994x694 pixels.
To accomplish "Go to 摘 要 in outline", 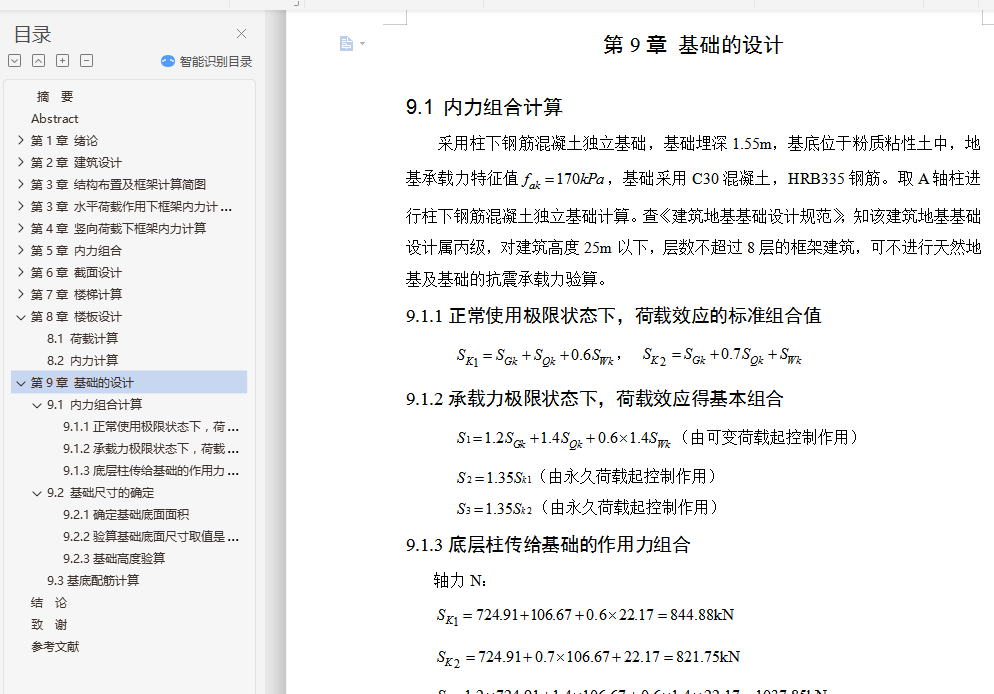I will [x=55, y=96].
